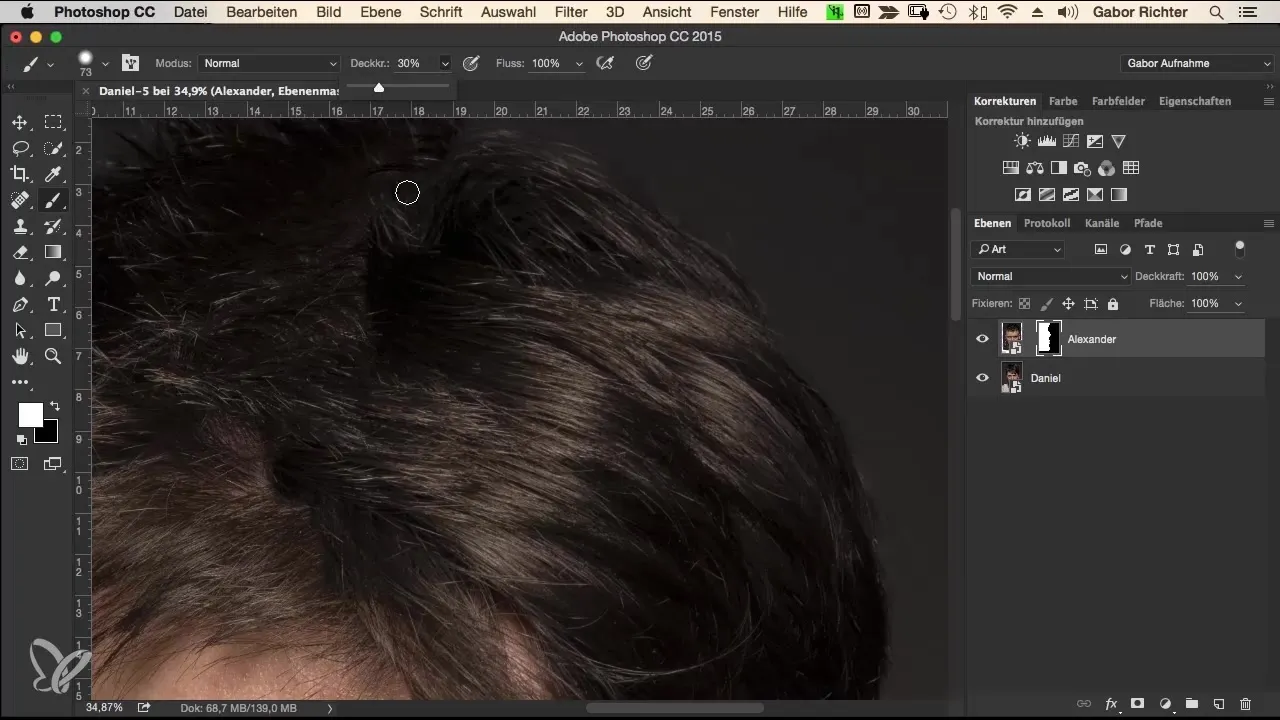Open the Edit Toolbar ellipsis menu
Viewport: 1280px width, 720px height.
pyautogui.click(x=19, y=382)
